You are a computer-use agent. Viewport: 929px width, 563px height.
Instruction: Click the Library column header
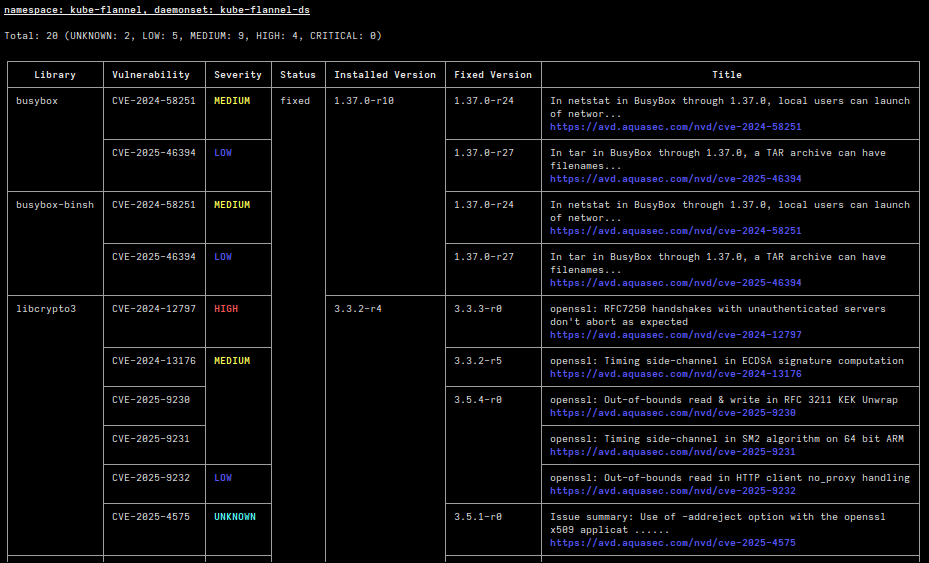[x=55, y=75]
